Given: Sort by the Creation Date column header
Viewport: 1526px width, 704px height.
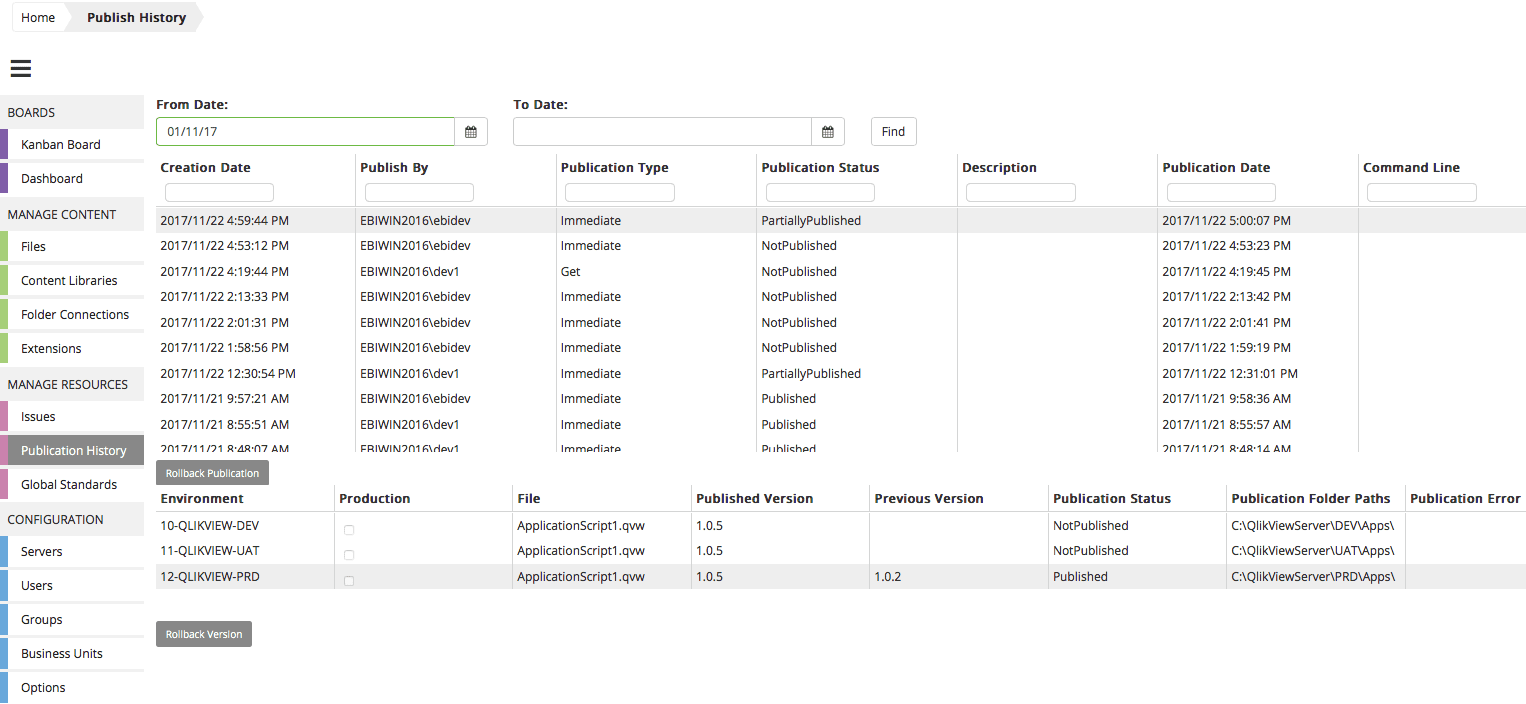Looking at the screenshot, I should (x=206, y=168).
